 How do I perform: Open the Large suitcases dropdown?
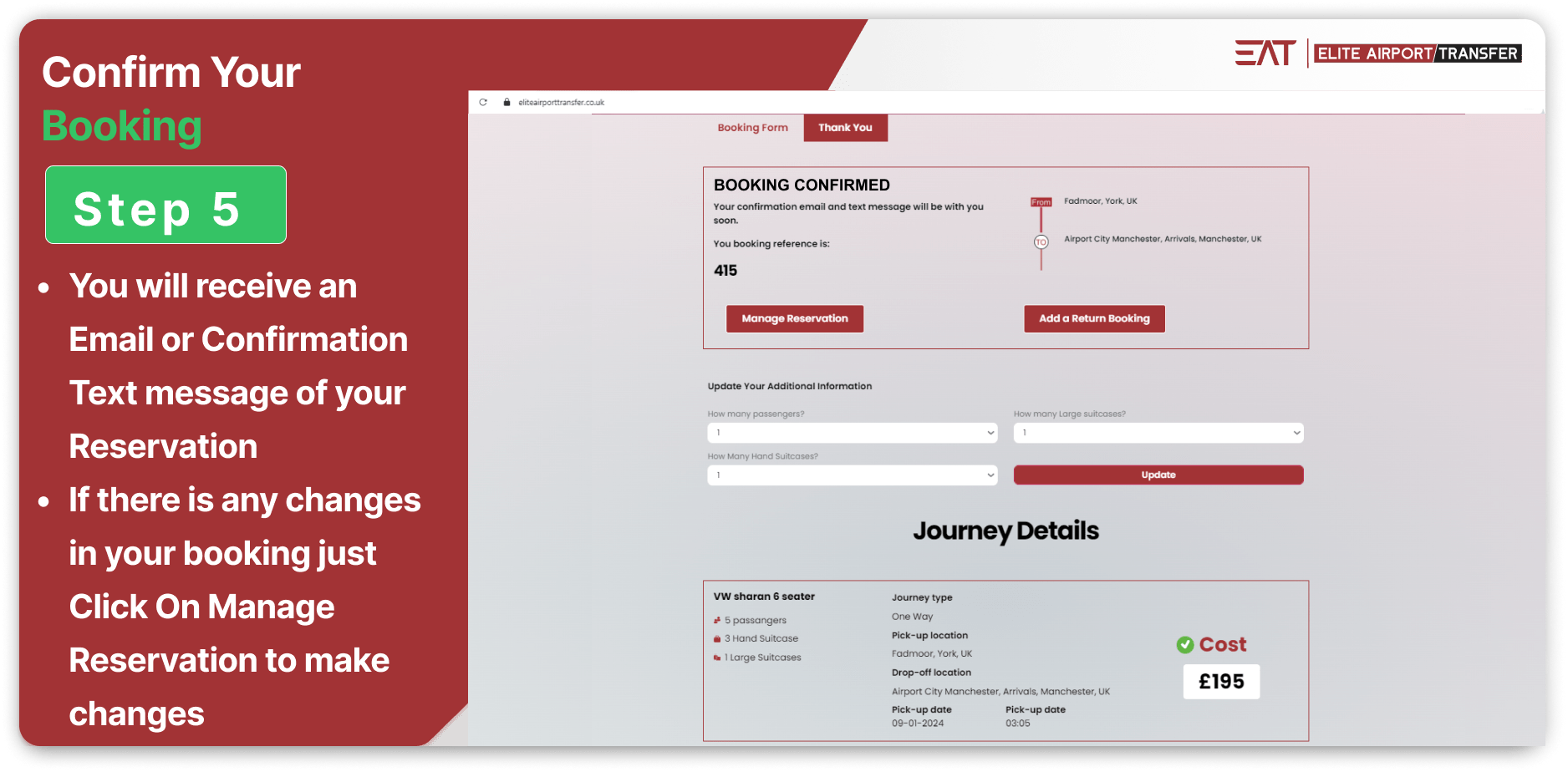pos(1158,433)
